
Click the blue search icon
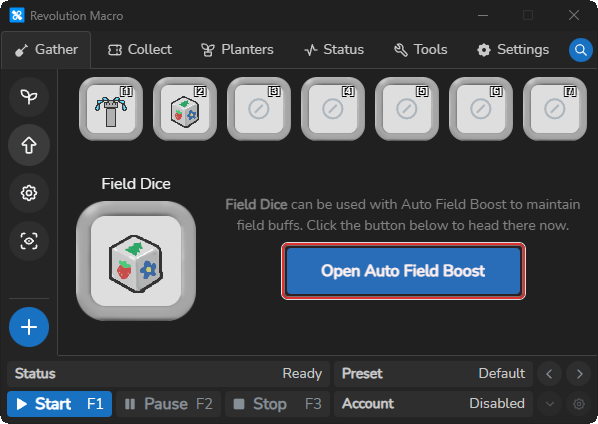click(x=580, y=50)
